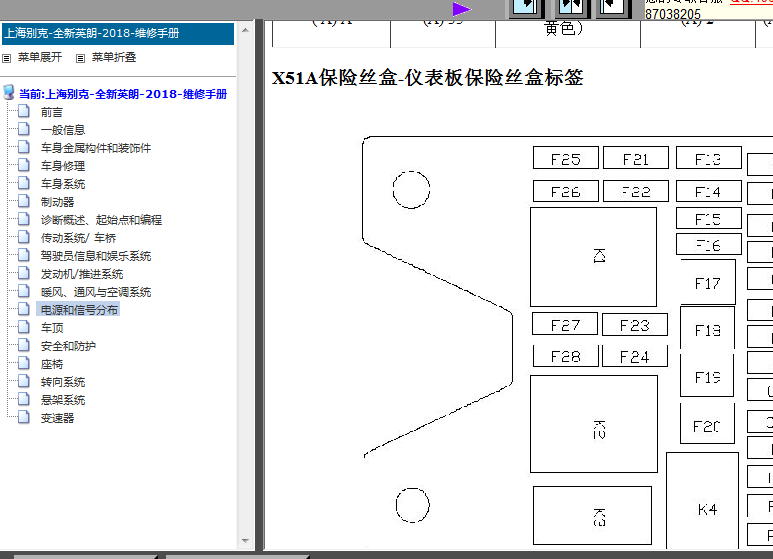Click the page icon next to 前言
Viewport: 773px width, 559px height.
(24, 111)
